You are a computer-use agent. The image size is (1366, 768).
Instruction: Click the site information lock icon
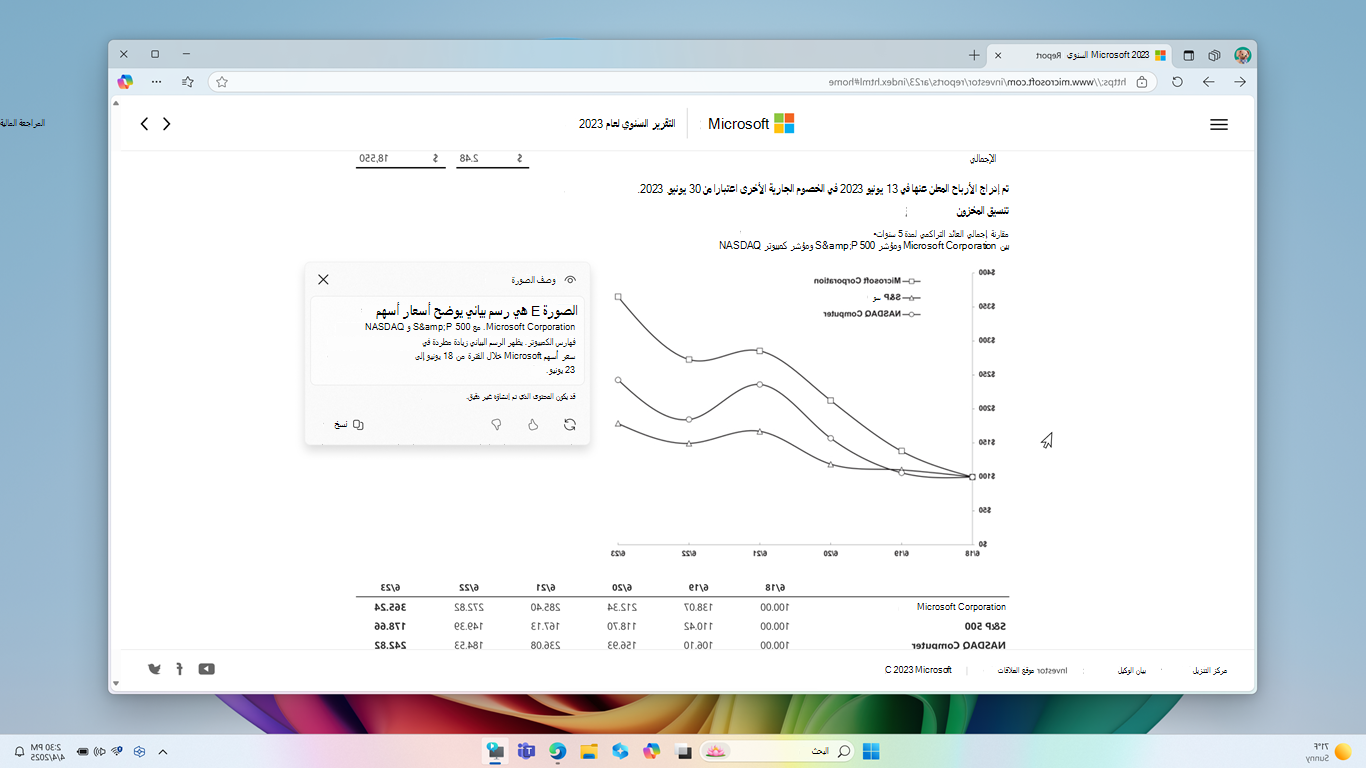point(1142,82)
